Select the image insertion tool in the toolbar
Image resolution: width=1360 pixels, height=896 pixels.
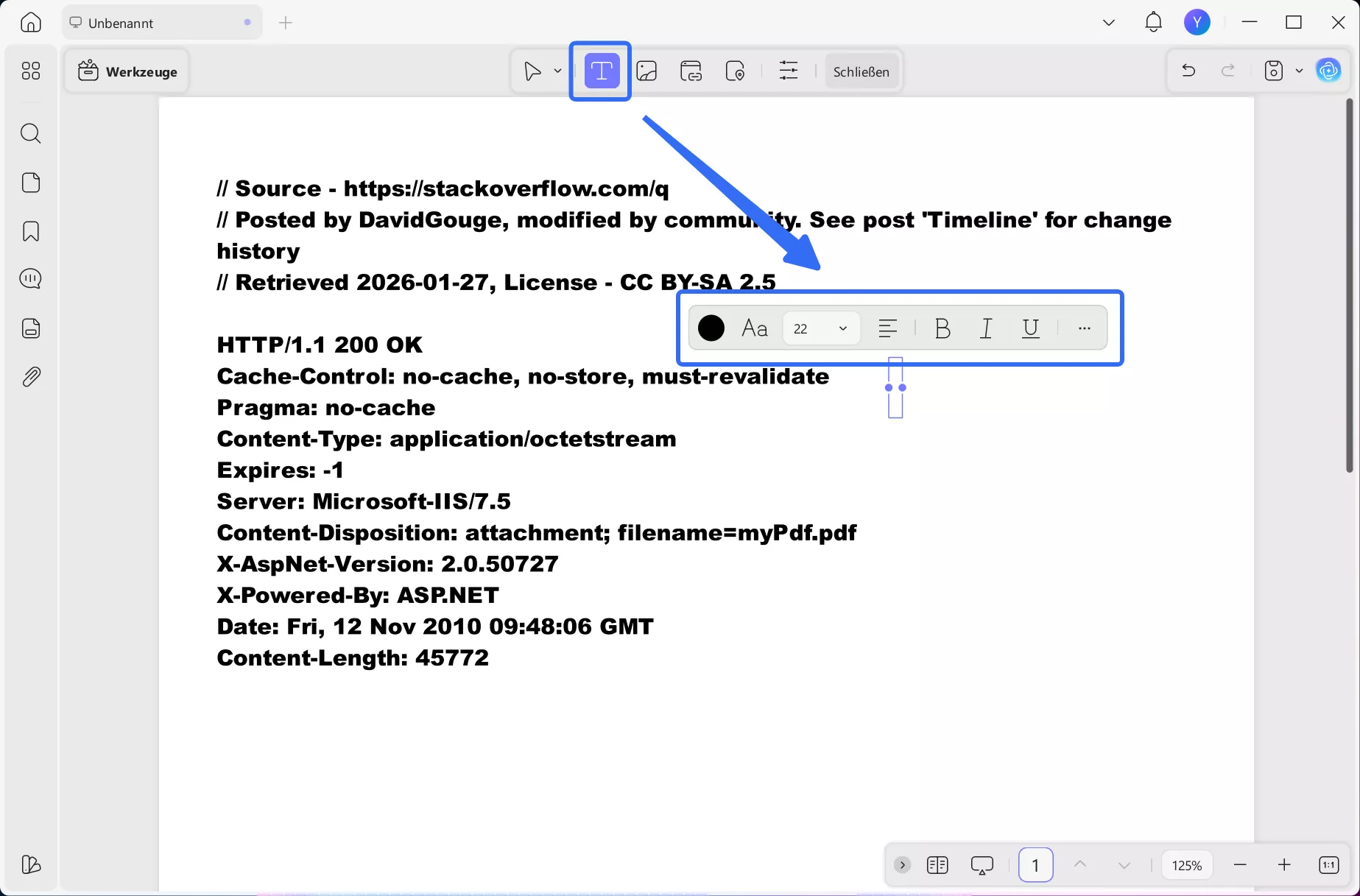click(647, 71)
